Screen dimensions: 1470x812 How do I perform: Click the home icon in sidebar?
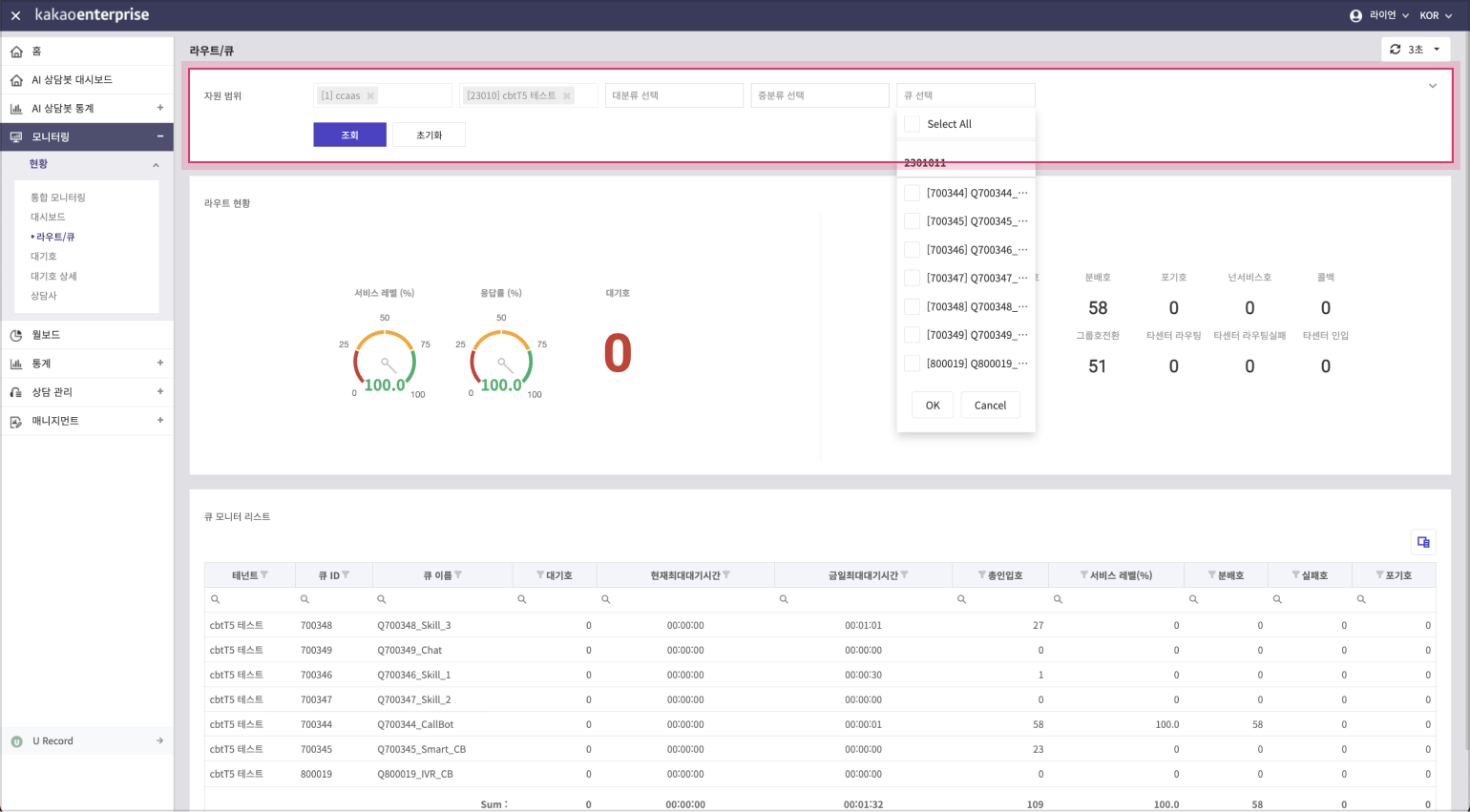coord(16,52)
